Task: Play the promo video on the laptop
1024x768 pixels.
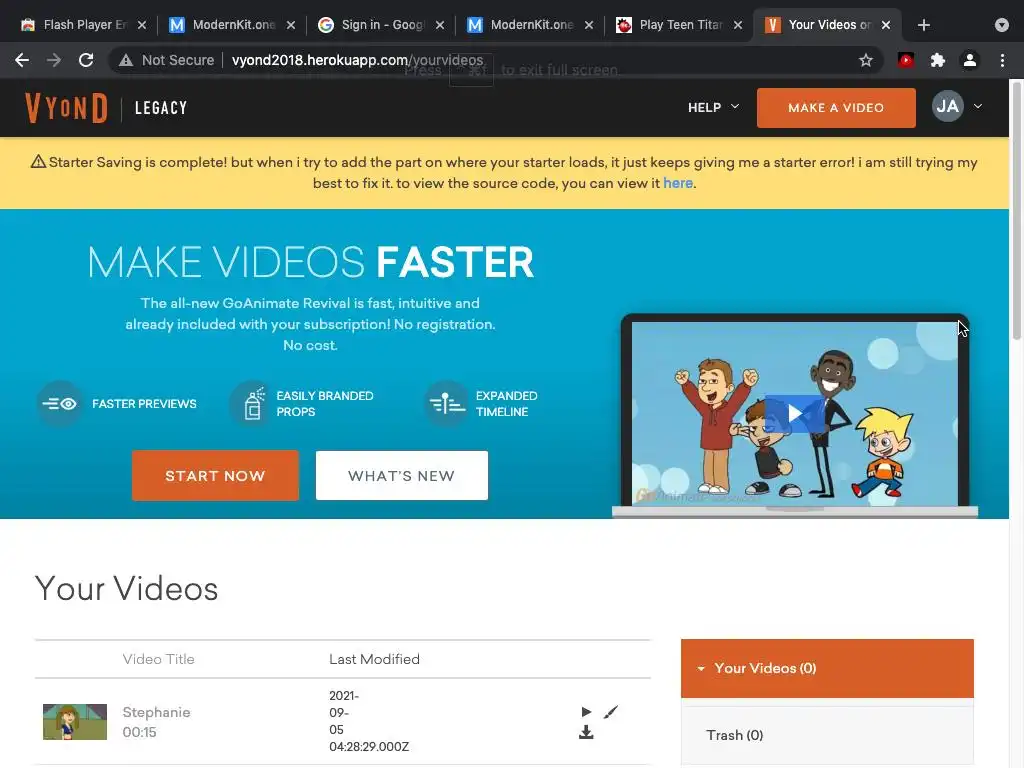Action: click(794, 413)
